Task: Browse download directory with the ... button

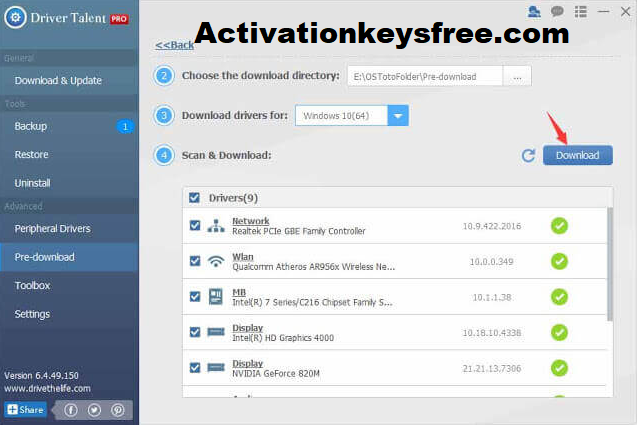Action: click(517, 76)
